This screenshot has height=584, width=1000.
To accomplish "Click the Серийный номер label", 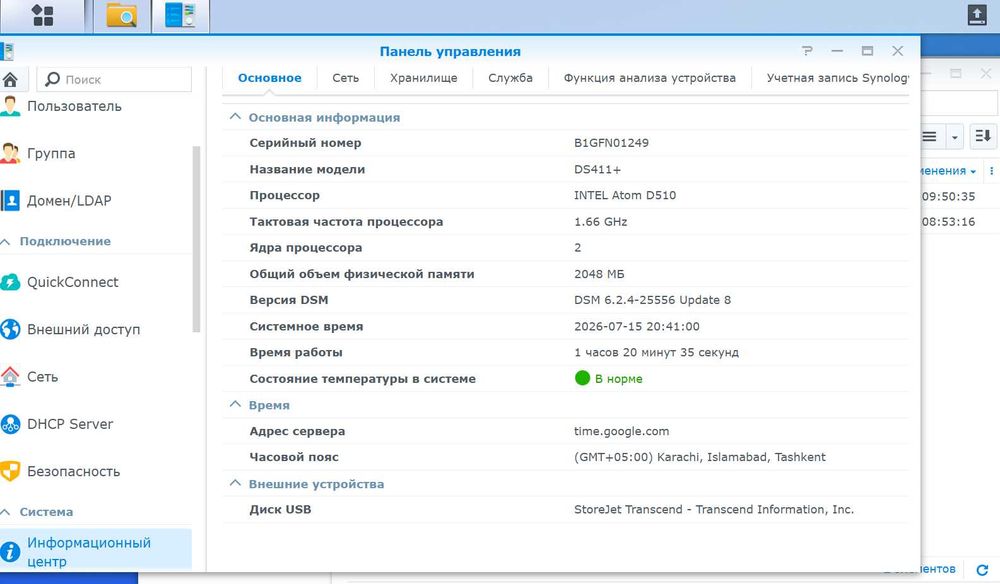I will point(305,143).
